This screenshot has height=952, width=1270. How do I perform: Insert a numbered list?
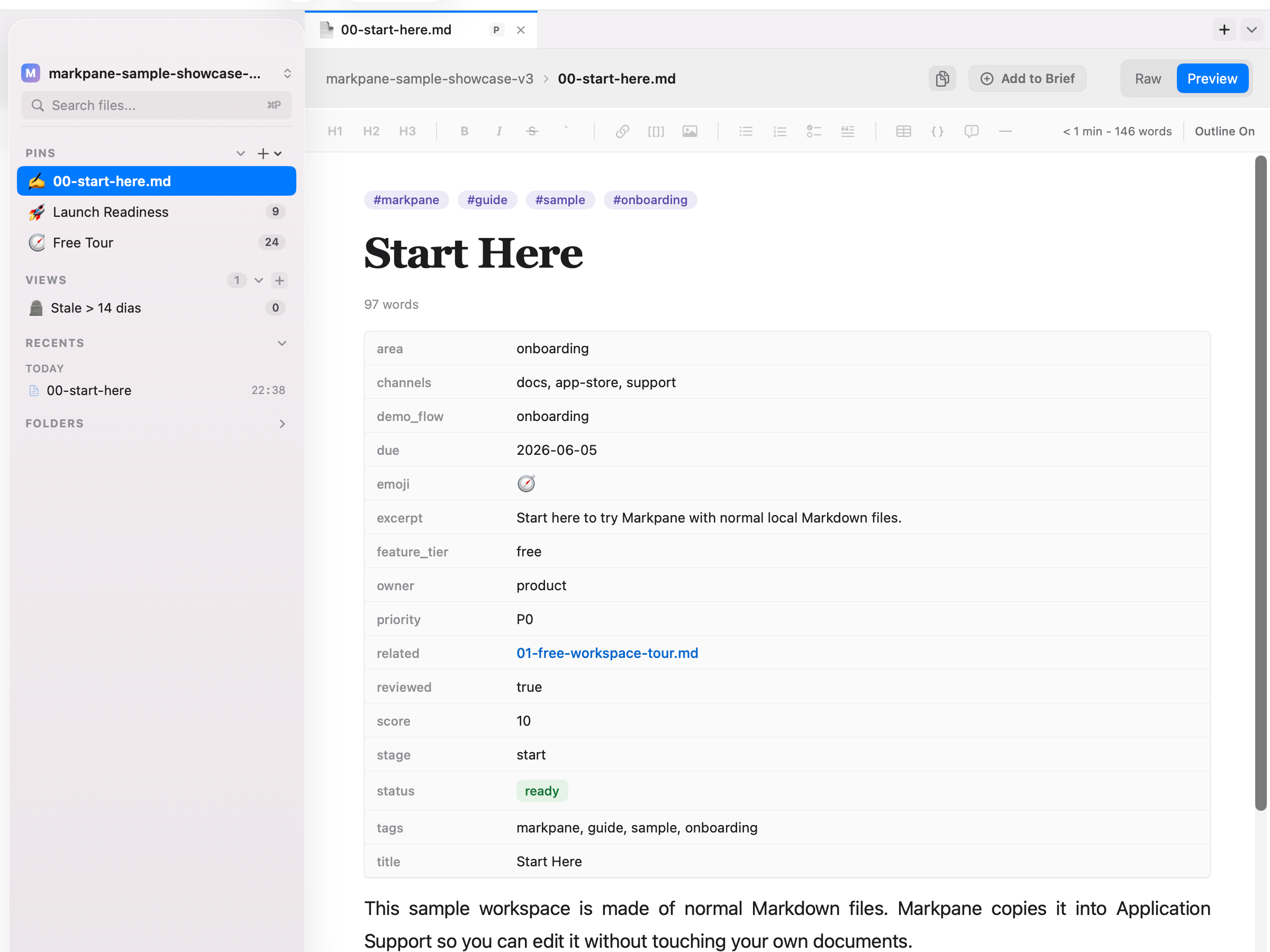pyautogui.click(x=779, y=131)
